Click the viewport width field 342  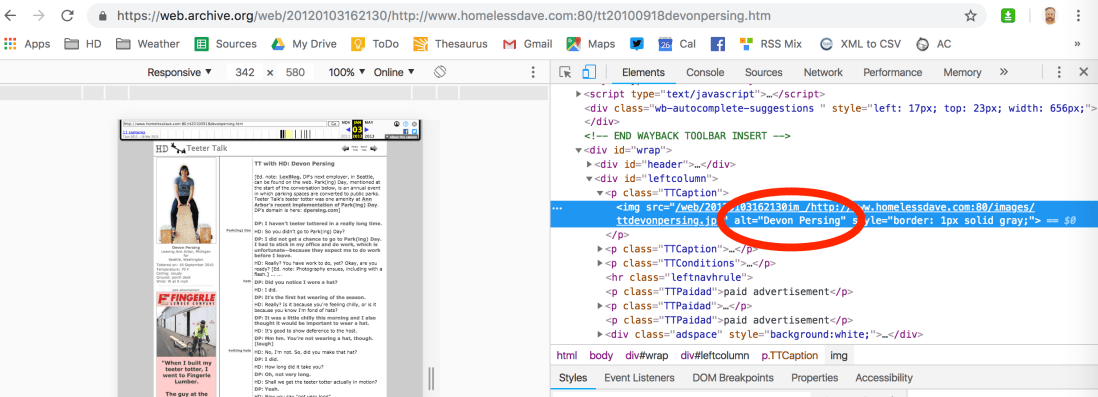coord(244,72)
